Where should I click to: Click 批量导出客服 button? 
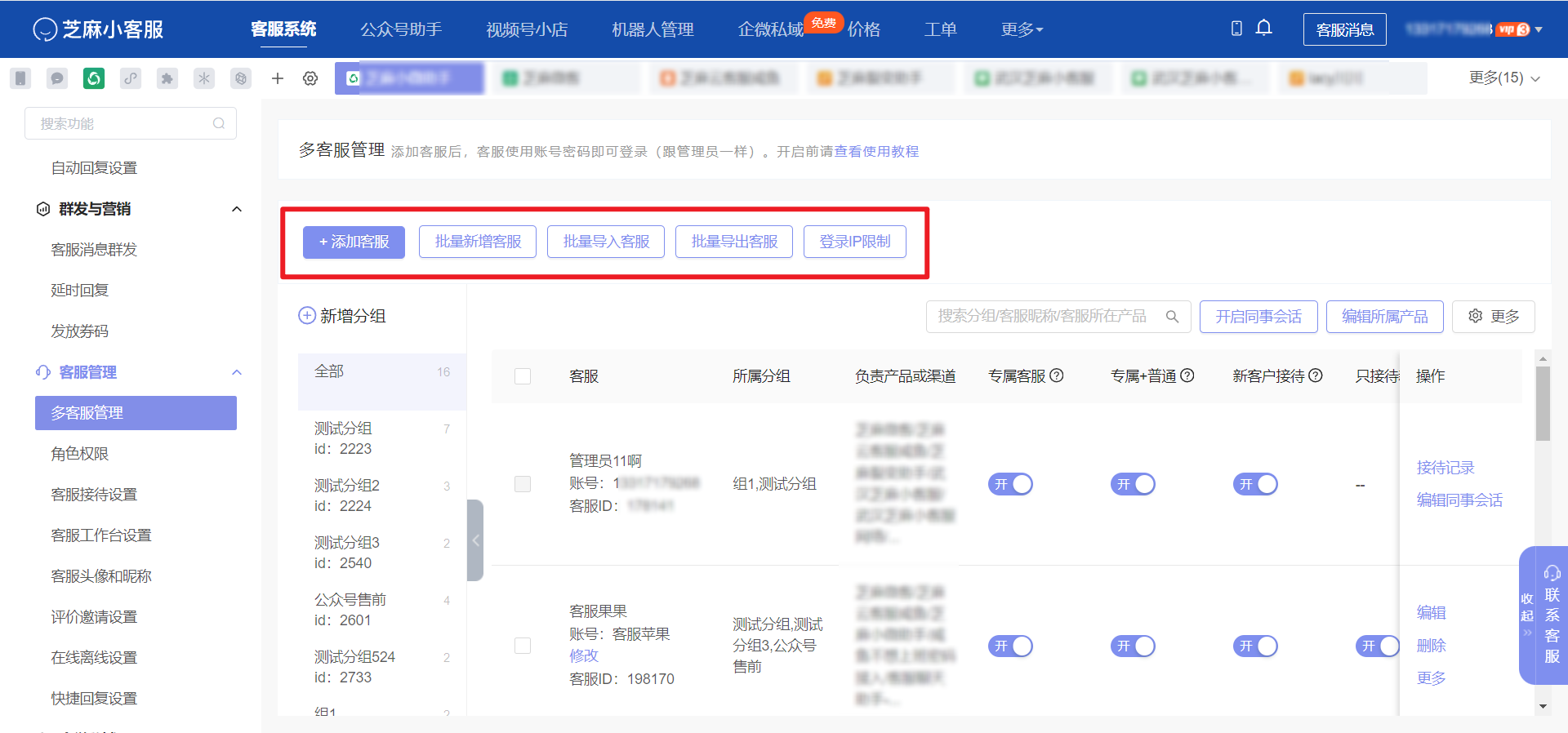[x=734, y=242]
